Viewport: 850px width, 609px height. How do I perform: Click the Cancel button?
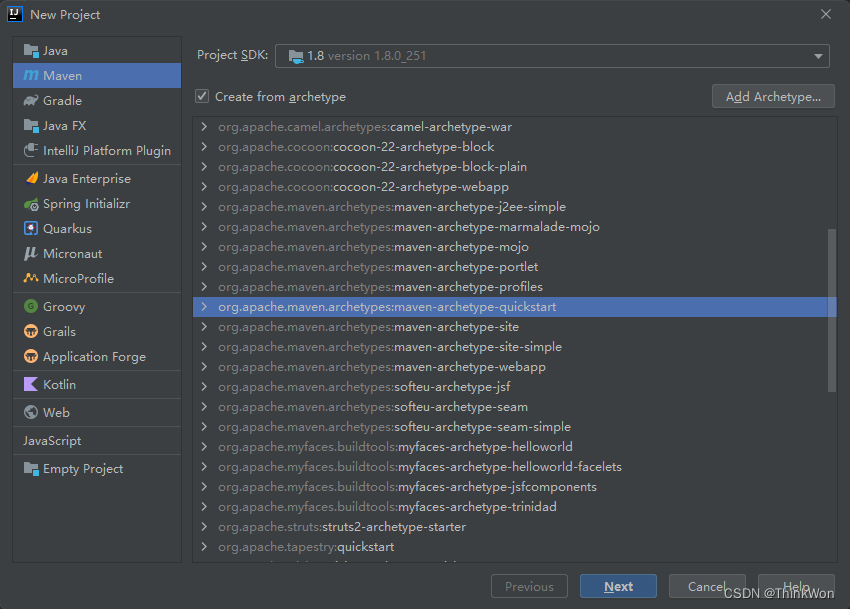click(707, 586)
